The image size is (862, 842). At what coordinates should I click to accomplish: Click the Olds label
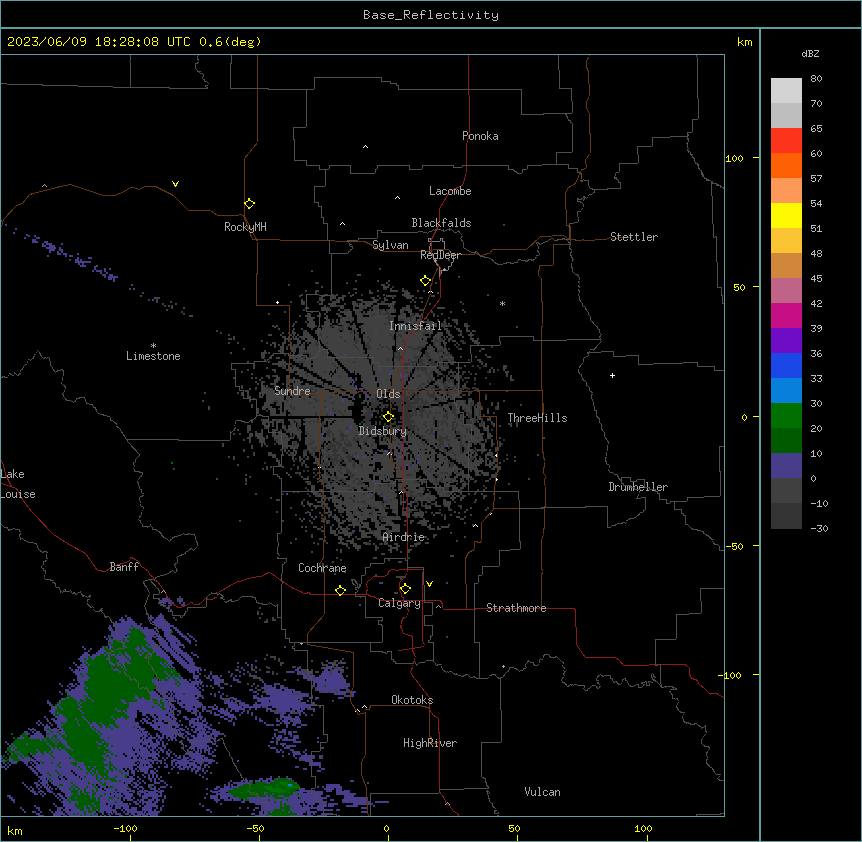[388, 394]
